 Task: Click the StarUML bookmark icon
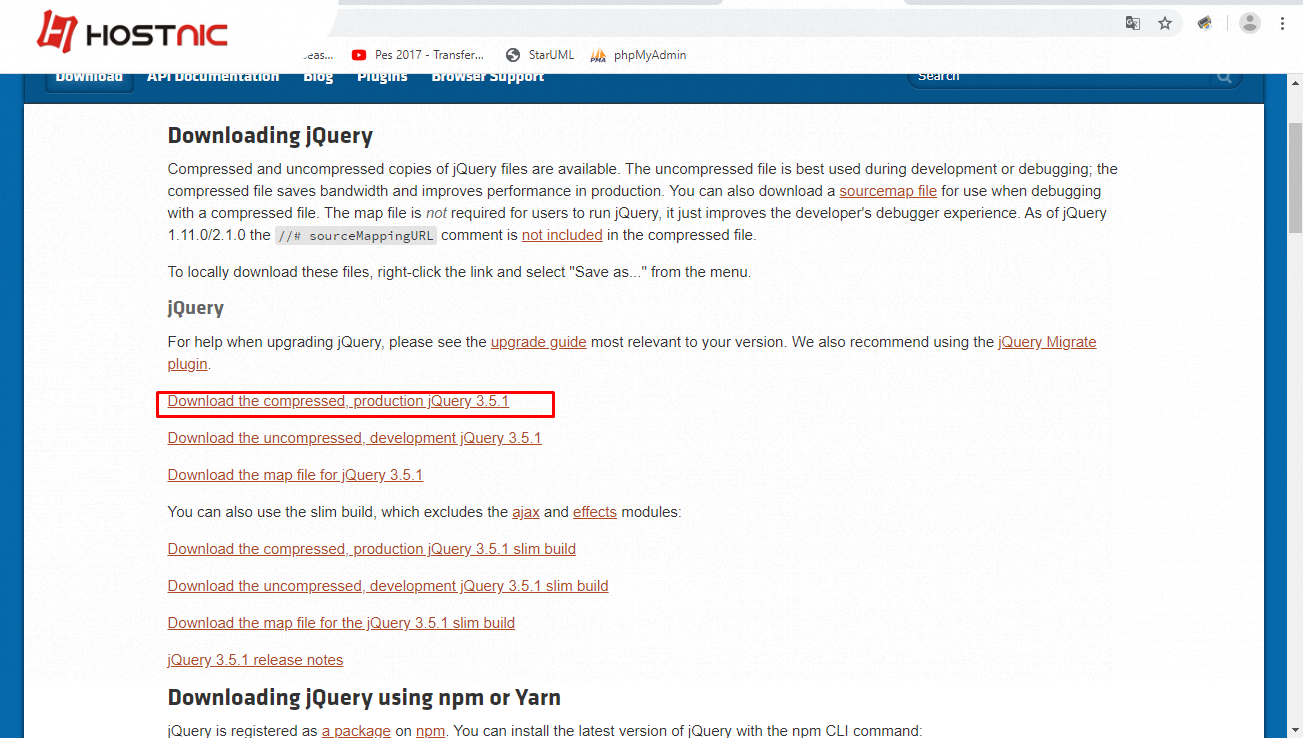point(511,55)
